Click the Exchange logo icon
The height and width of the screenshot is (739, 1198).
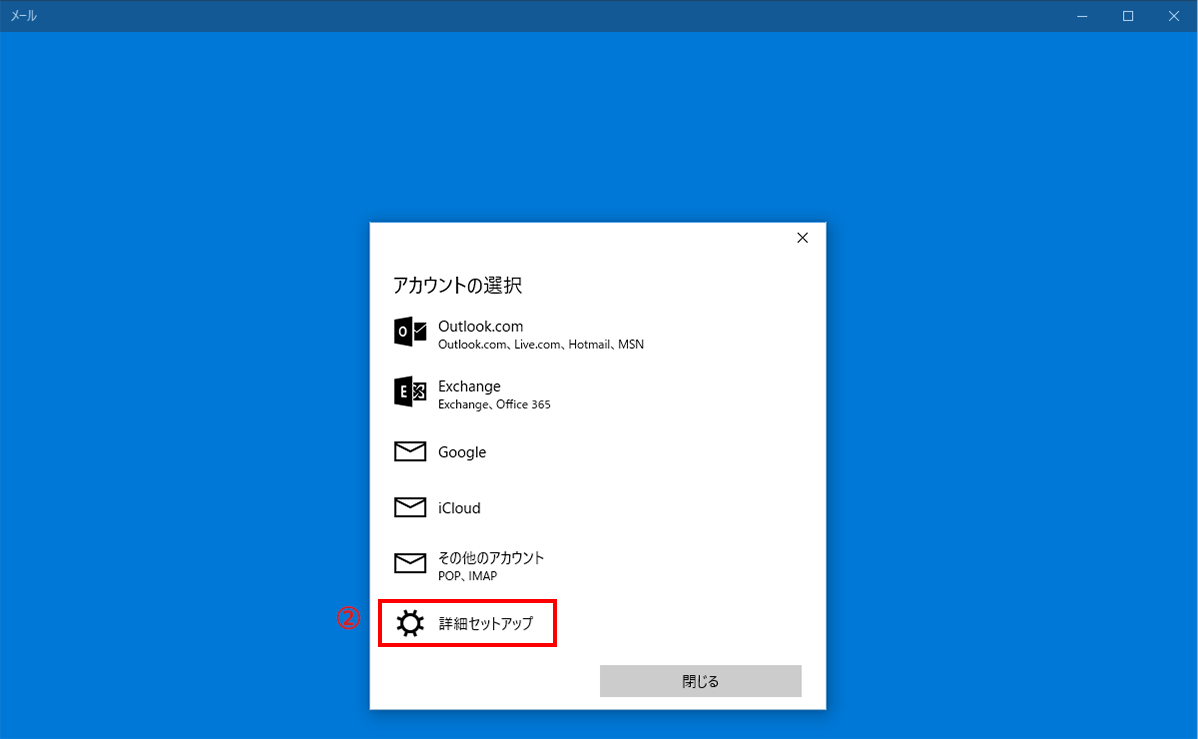410,391
